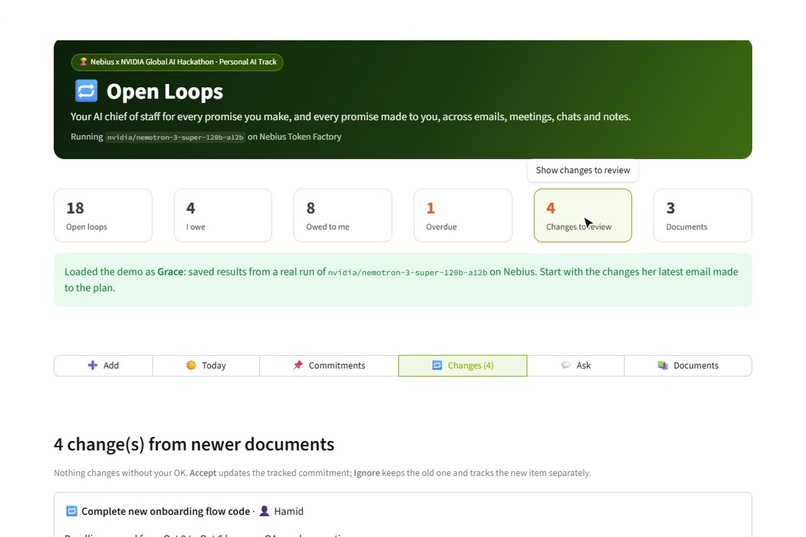Click the 3 Documents stat card
The image size is (806, 537).
point(703,215)
